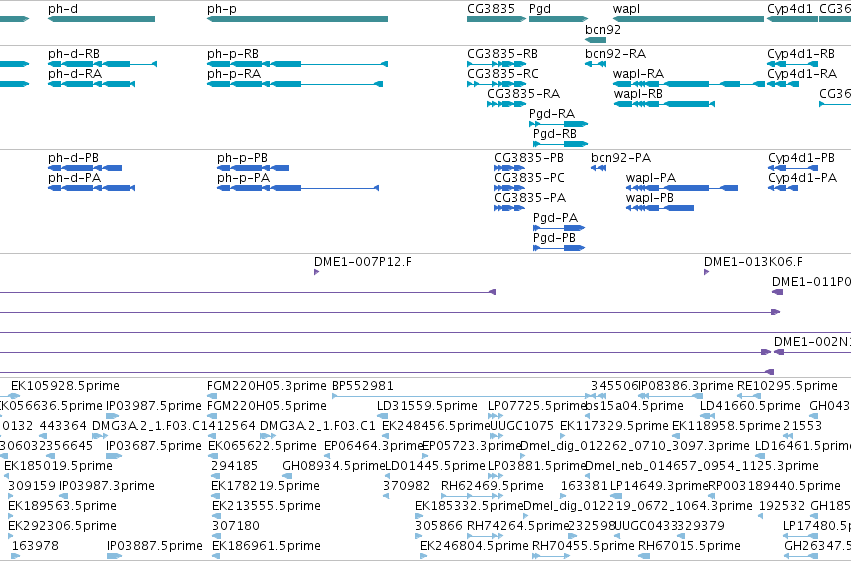The height and width of the screenshot is (561, 851).
Task: Select the BP552981 feature
Action: [x=363, y=386]
